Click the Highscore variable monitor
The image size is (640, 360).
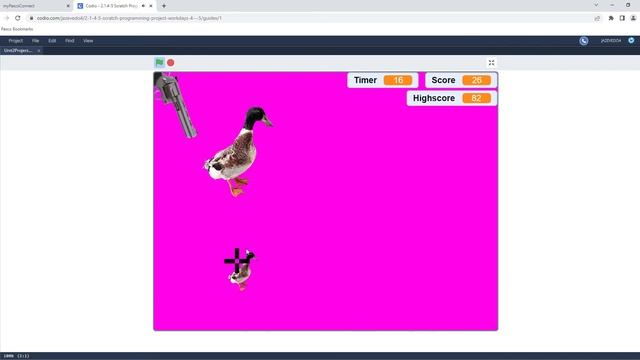coord(452,98)
